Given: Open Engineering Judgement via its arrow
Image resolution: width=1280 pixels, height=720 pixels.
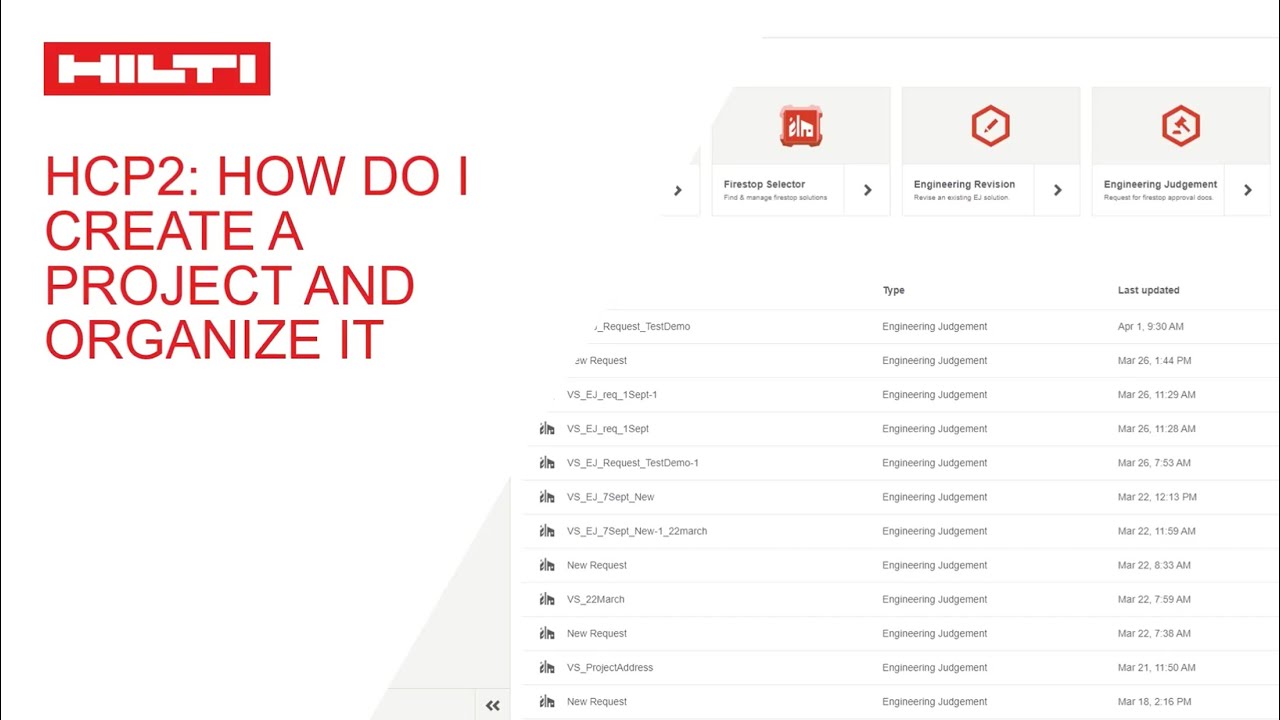Looking at the screenshot, I should 1247,190.
